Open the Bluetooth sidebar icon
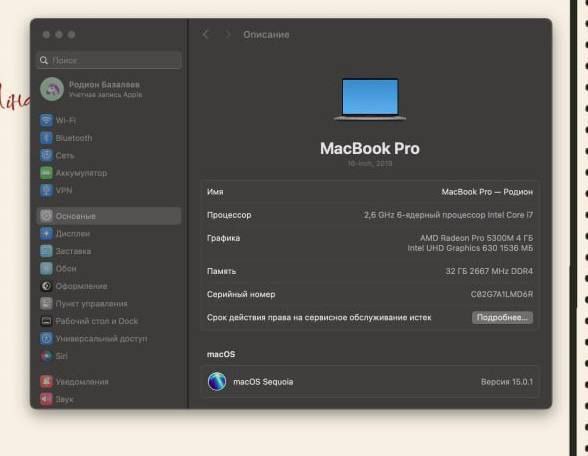 point(46,138)
